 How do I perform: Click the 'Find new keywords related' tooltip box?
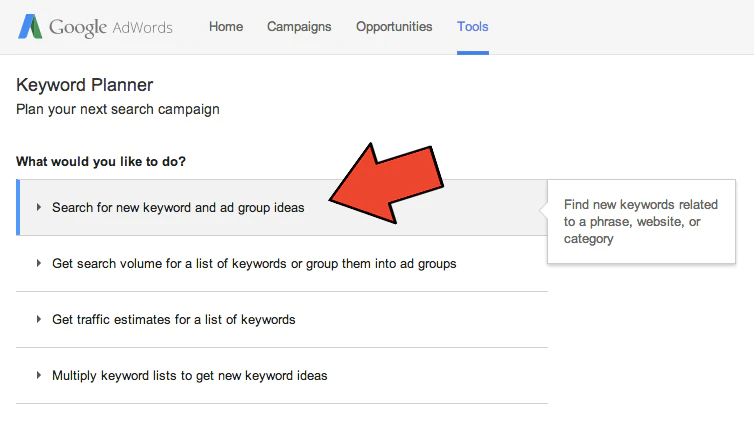641,221
